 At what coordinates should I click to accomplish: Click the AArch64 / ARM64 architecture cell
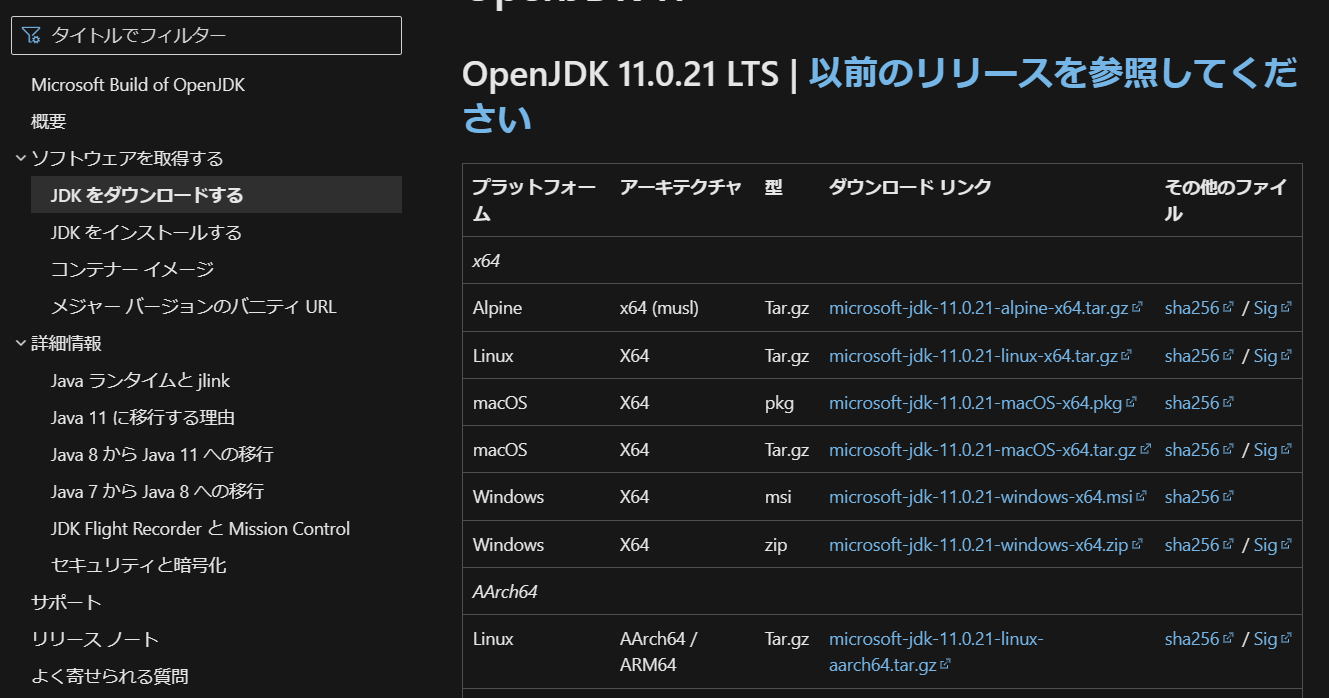coord(659,651)
